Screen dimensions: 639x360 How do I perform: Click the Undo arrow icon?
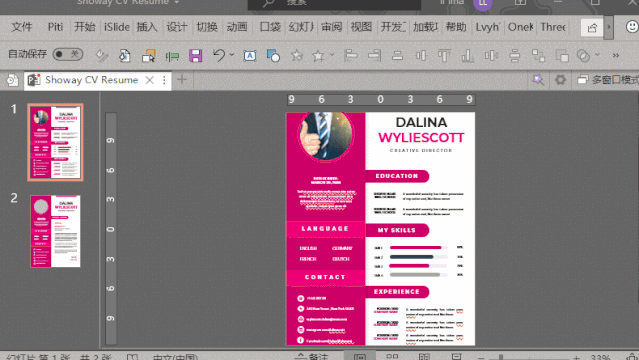point(219,55)
